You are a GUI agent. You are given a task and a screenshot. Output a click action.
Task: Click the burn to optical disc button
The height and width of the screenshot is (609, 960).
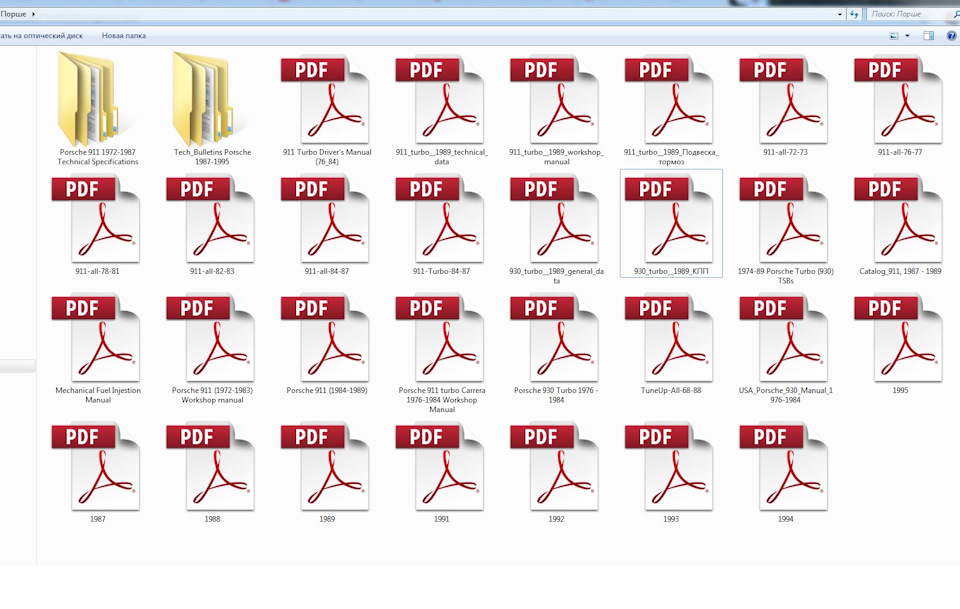(41, 35)
